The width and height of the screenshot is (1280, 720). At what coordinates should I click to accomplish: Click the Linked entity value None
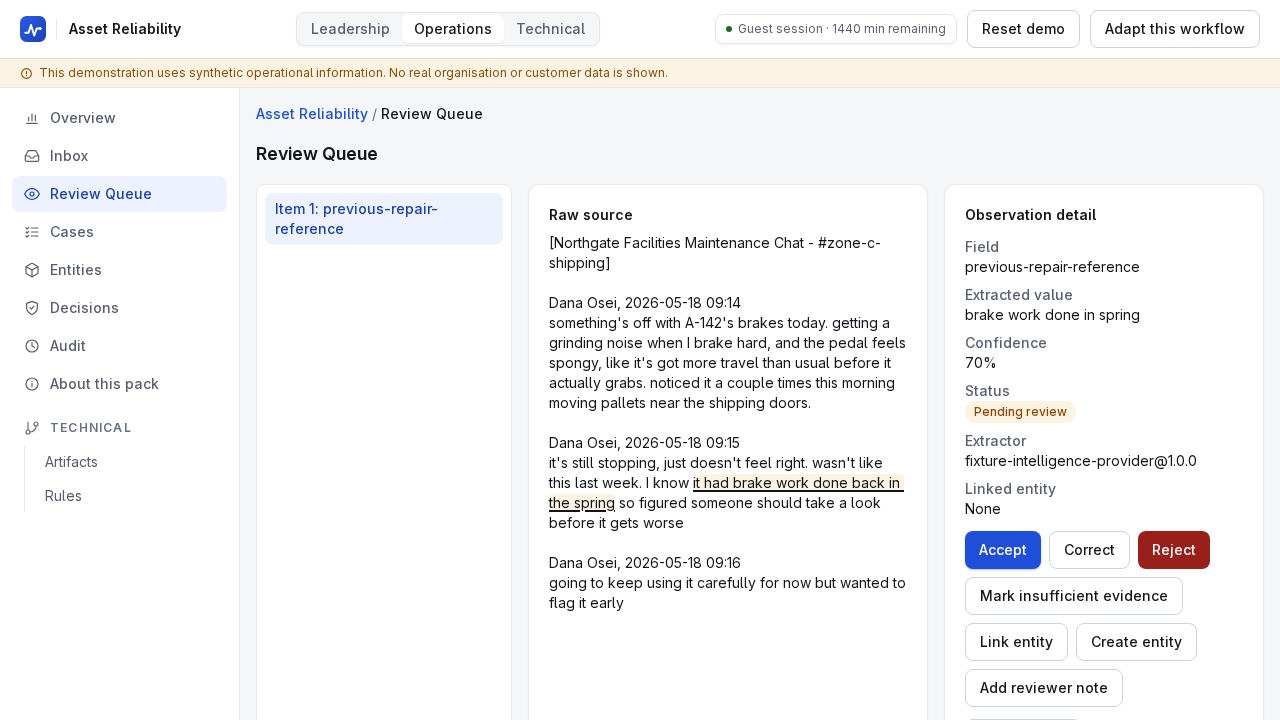983,509
